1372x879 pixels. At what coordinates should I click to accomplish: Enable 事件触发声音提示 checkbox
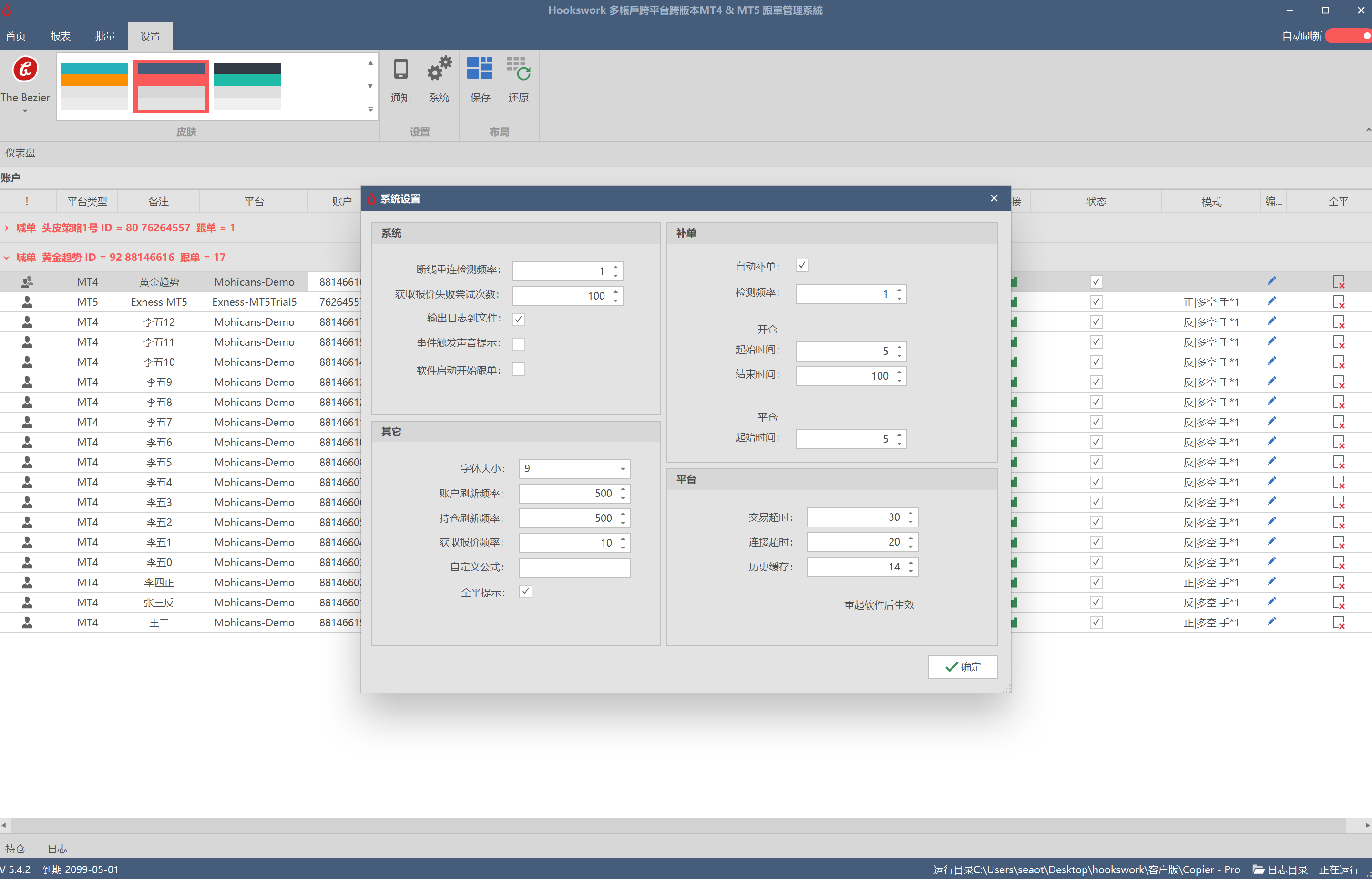coord(519,344)
